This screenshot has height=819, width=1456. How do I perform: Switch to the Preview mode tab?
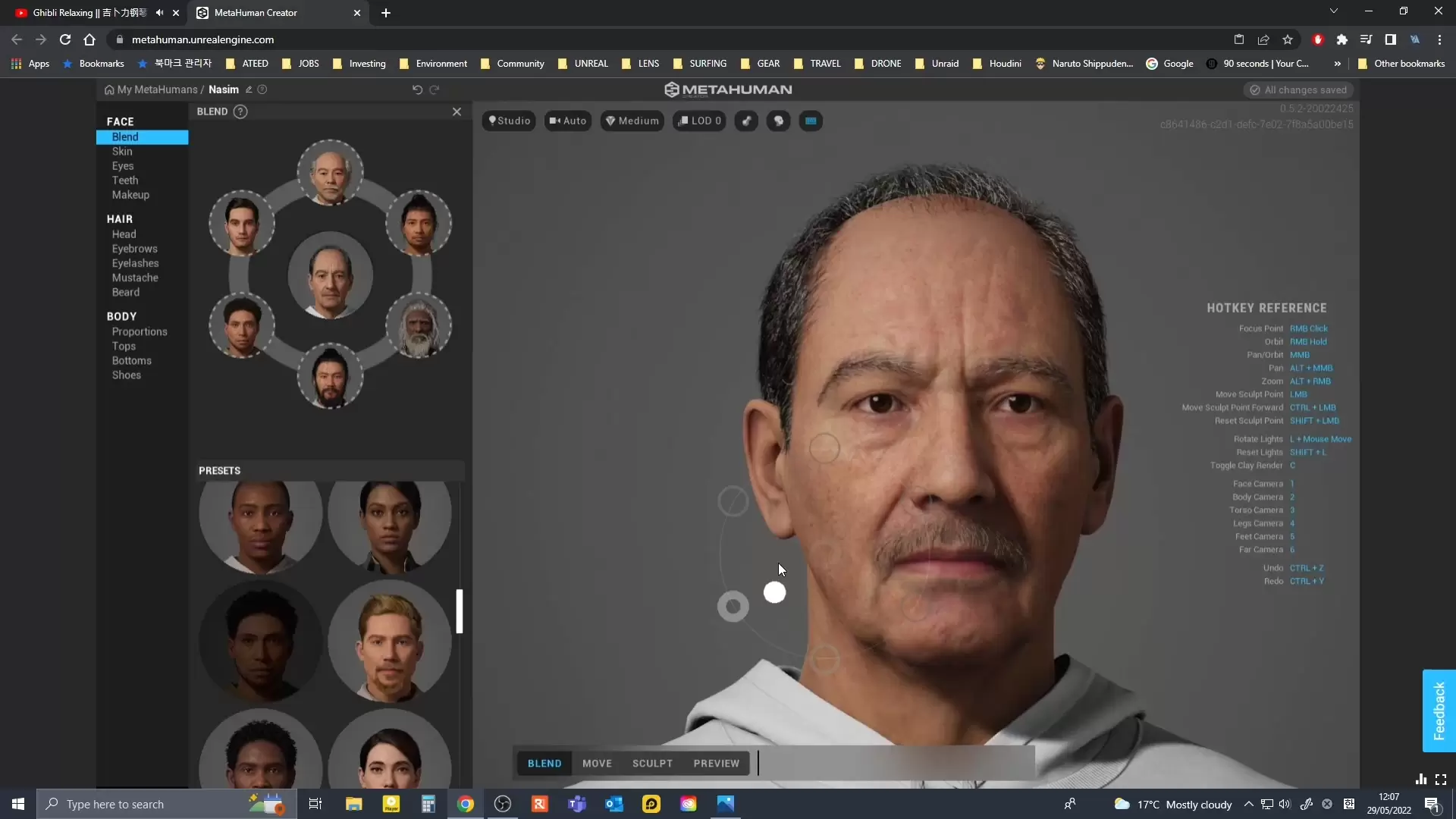716,764
